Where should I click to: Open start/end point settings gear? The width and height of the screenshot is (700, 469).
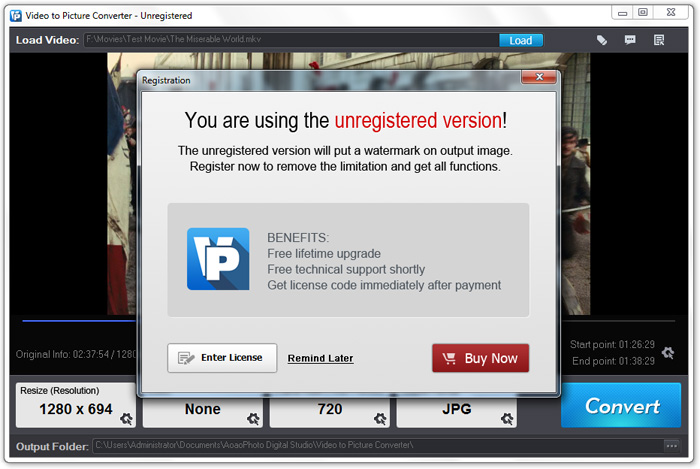coord(668,353)
